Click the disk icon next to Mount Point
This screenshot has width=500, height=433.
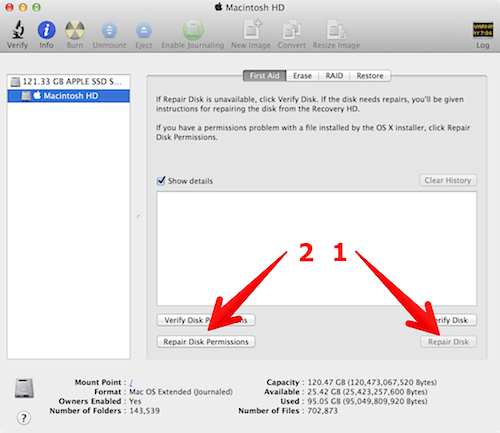[x=24, y=388]
